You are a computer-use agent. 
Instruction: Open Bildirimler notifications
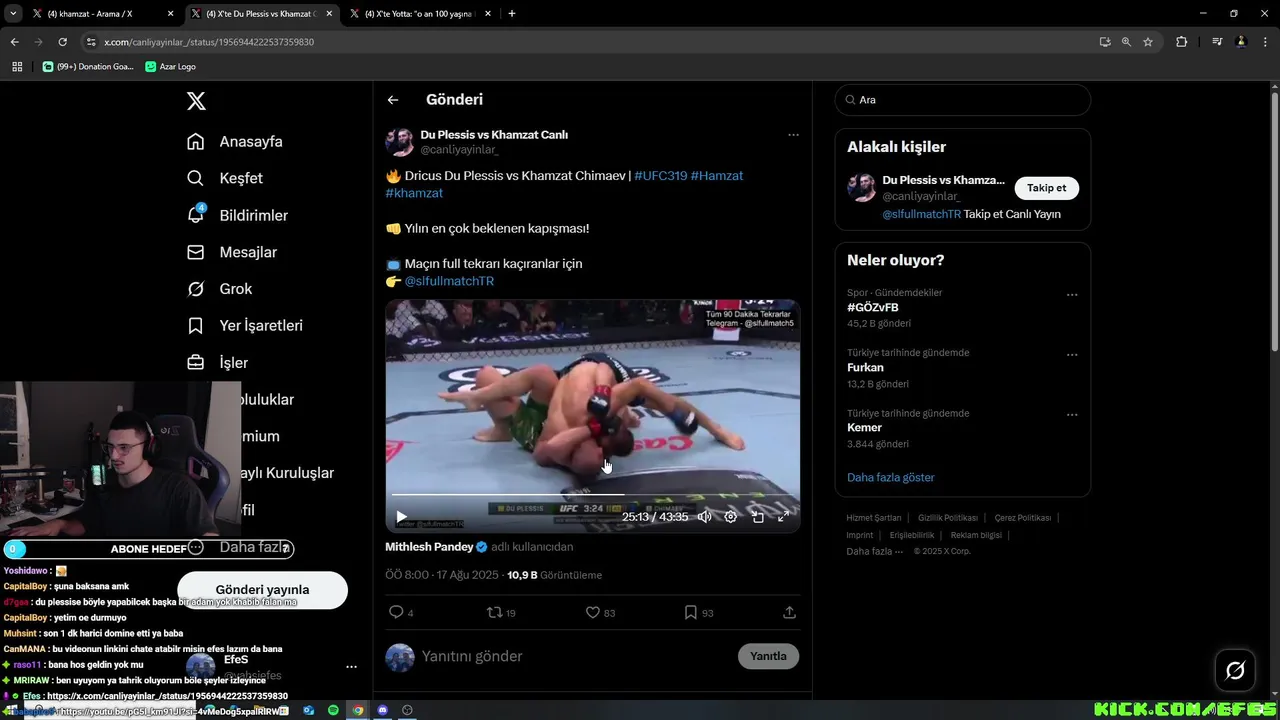pyautogui.click(x=237, y=215)
